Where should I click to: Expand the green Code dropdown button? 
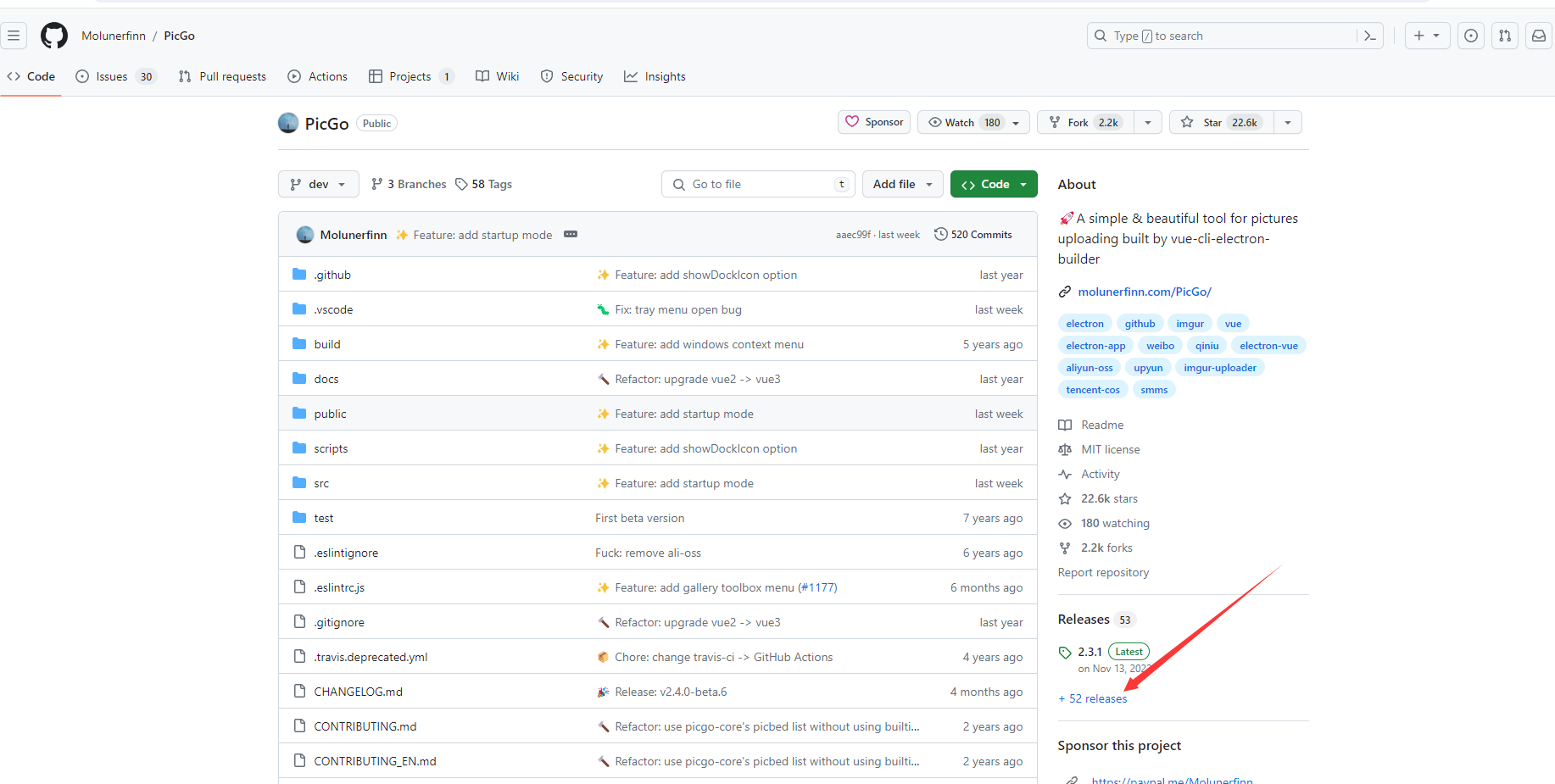coord(994,184)
